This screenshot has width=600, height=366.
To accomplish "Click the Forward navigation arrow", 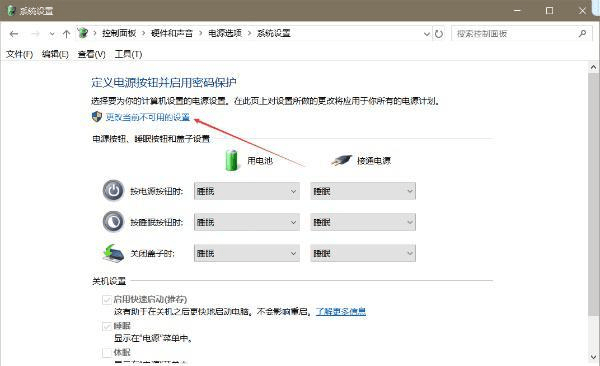I will [35, 34].
